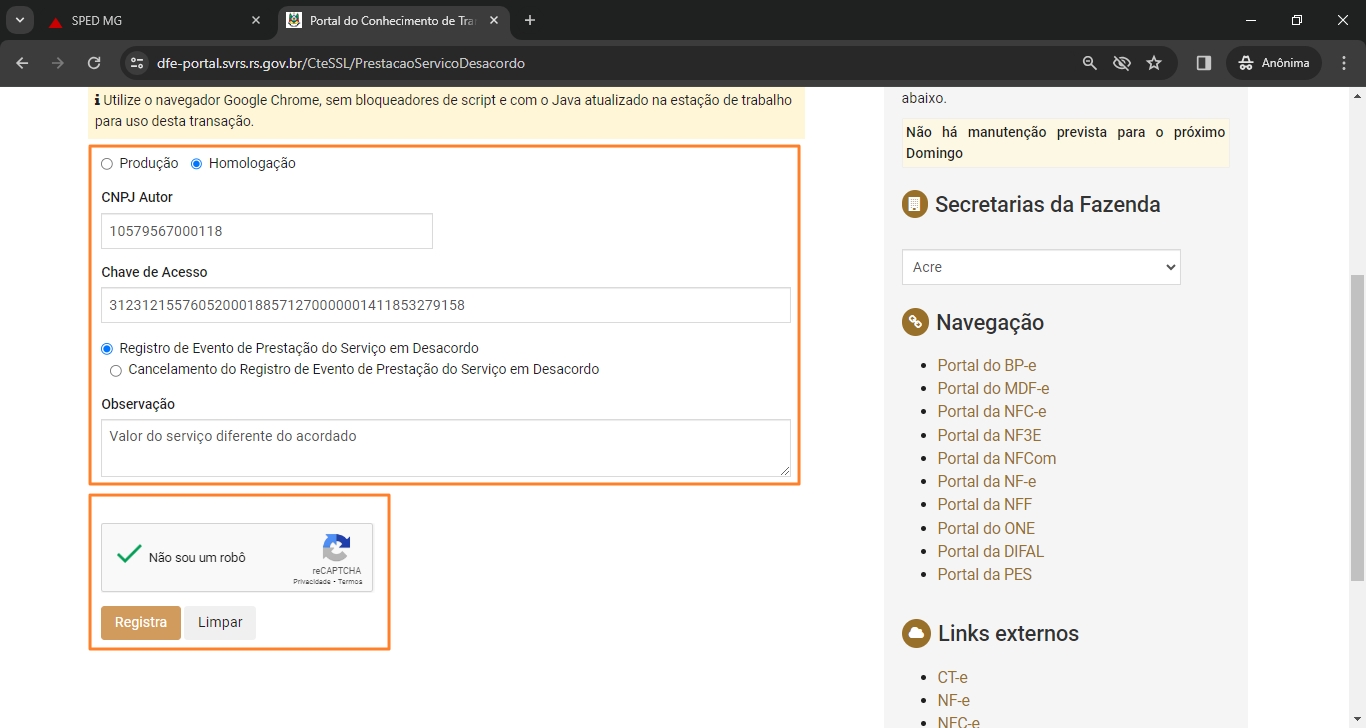Bookmark this page with the star
The height and width of the screenshot is (728, 1366).
coord(1154,63)
